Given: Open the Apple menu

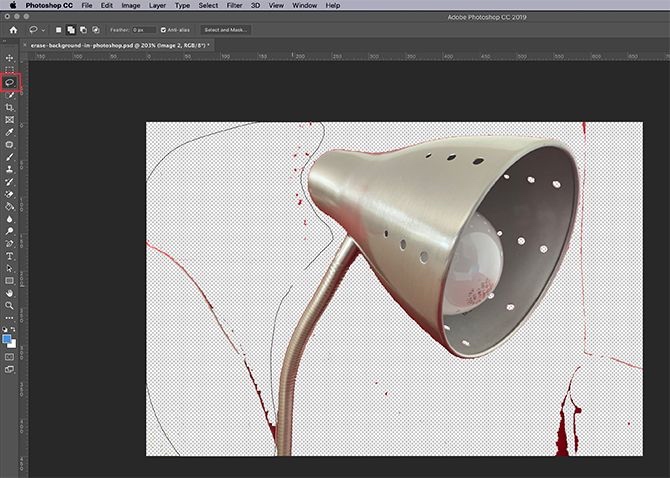Looking at the screenshot, I should [x=11, y=6].
